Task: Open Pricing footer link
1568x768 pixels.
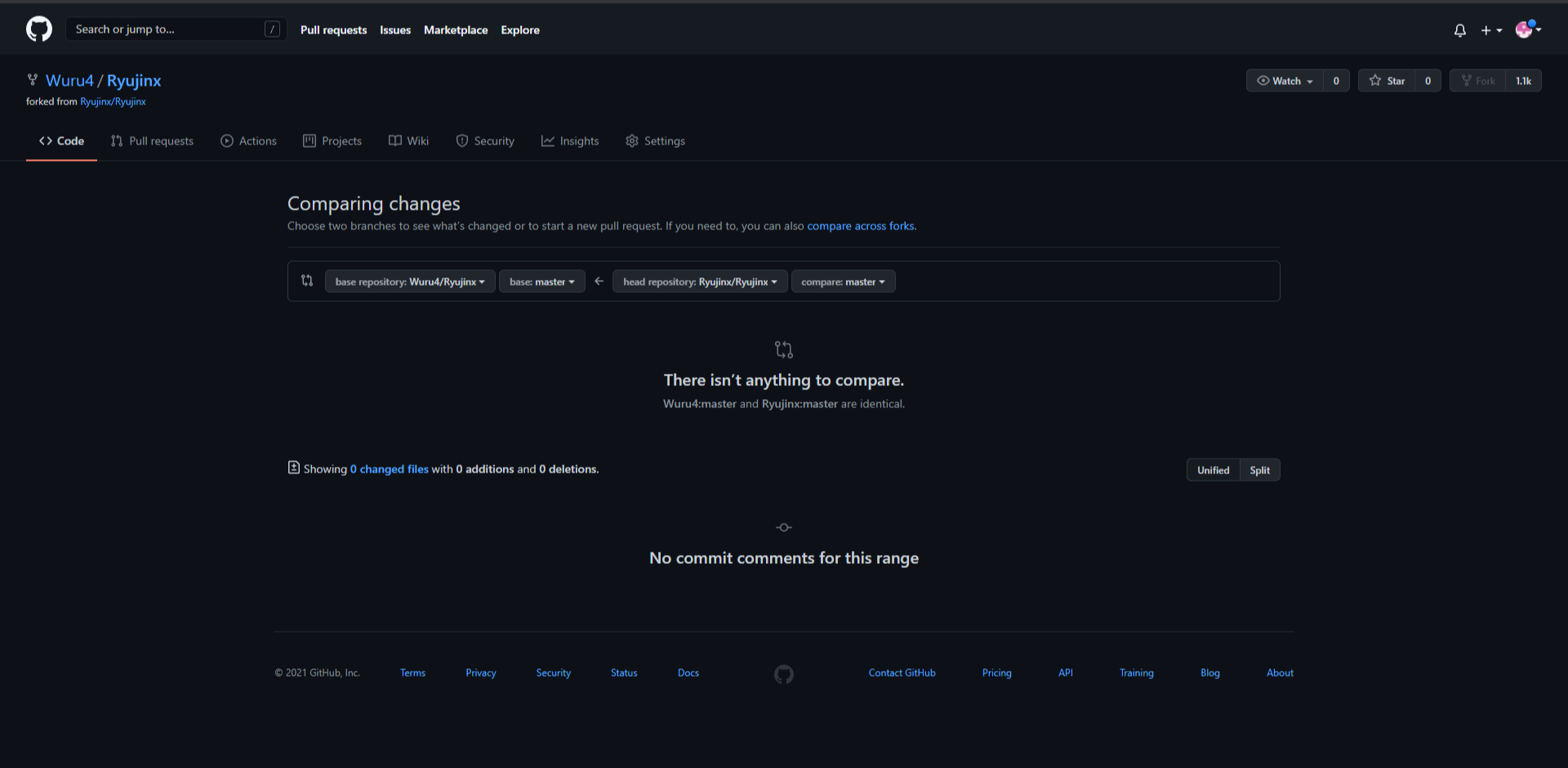Action: [996, 673]
